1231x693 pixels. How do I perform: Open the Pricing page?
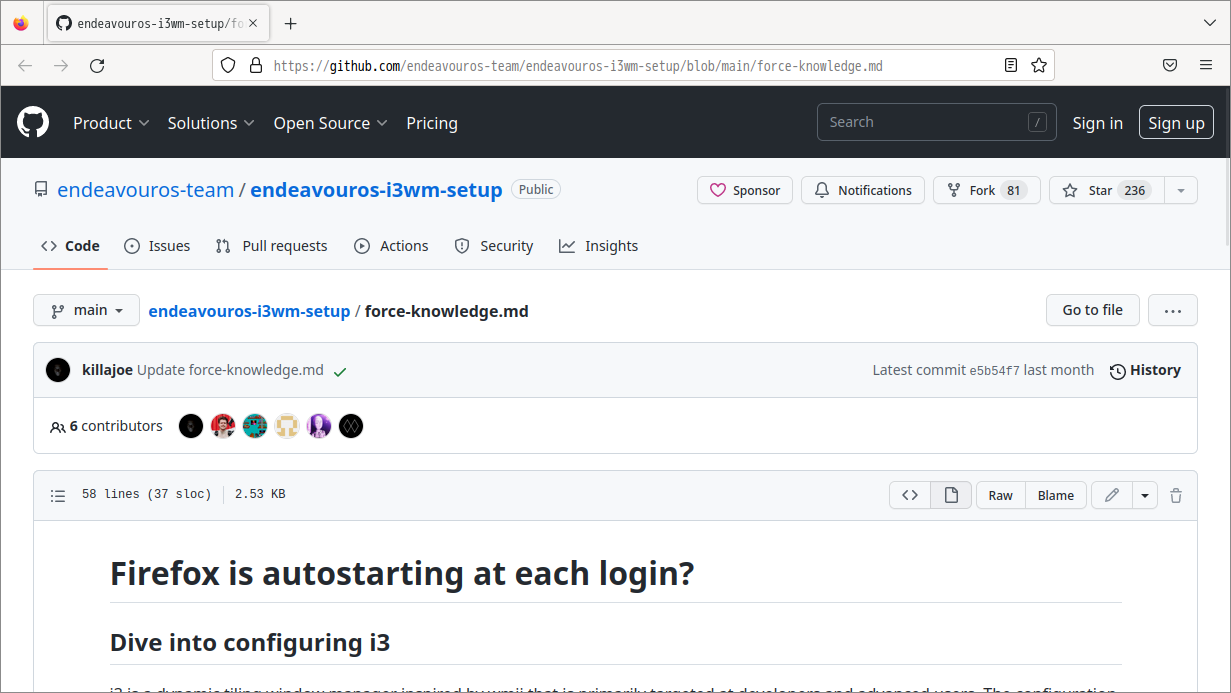pyautogui.click(x=432, y=123)
